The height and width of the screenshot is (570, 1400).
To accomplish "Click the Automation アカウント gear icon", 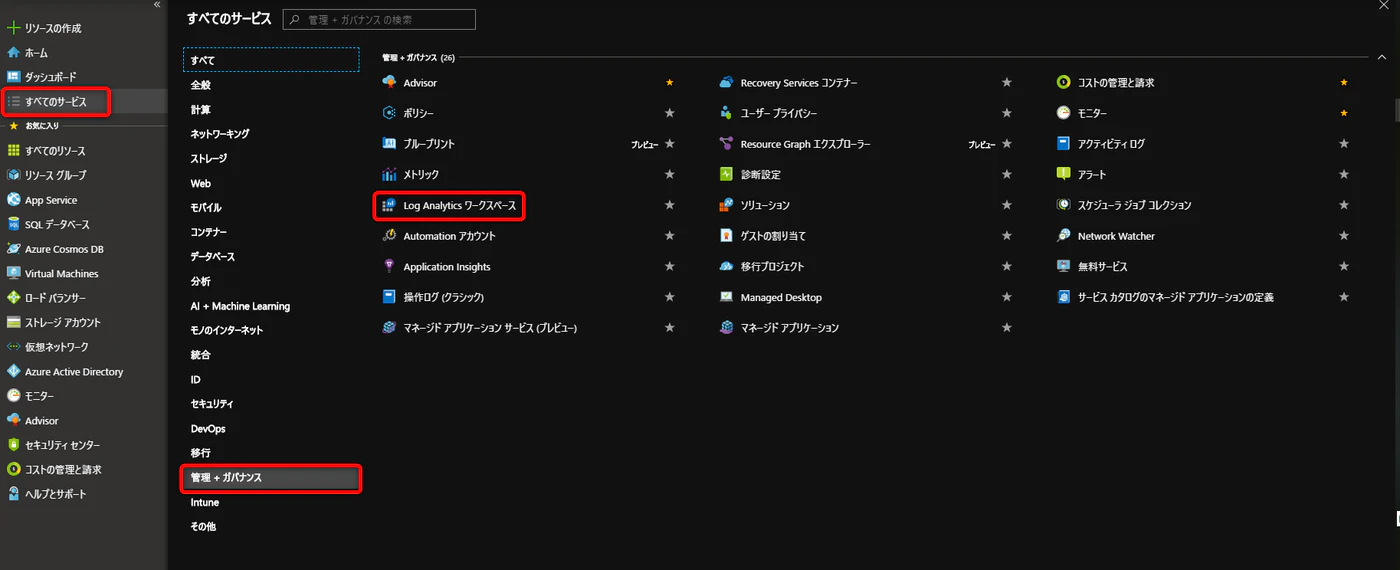I will coord(390,236).
